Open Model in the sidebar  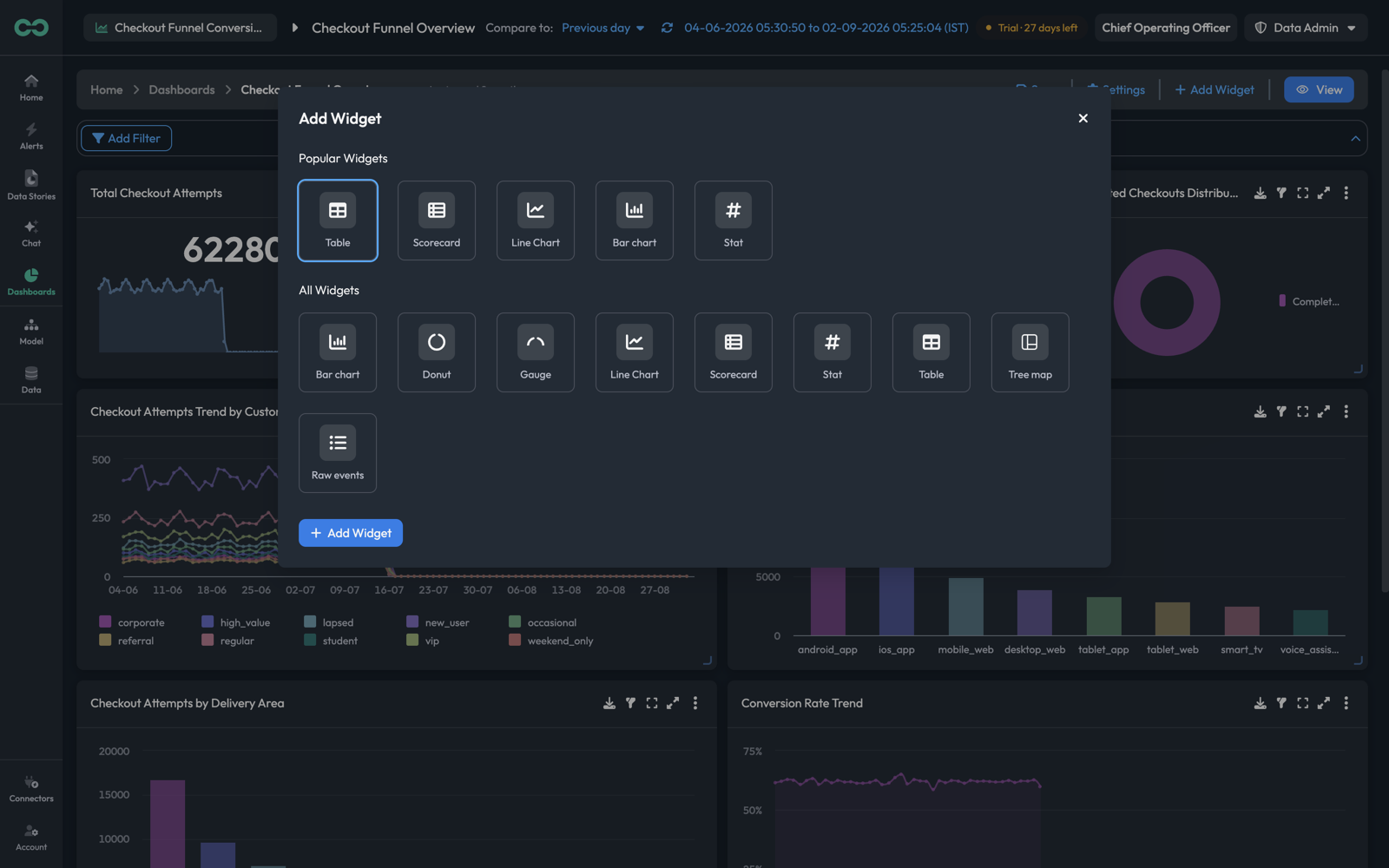point(31,332)
